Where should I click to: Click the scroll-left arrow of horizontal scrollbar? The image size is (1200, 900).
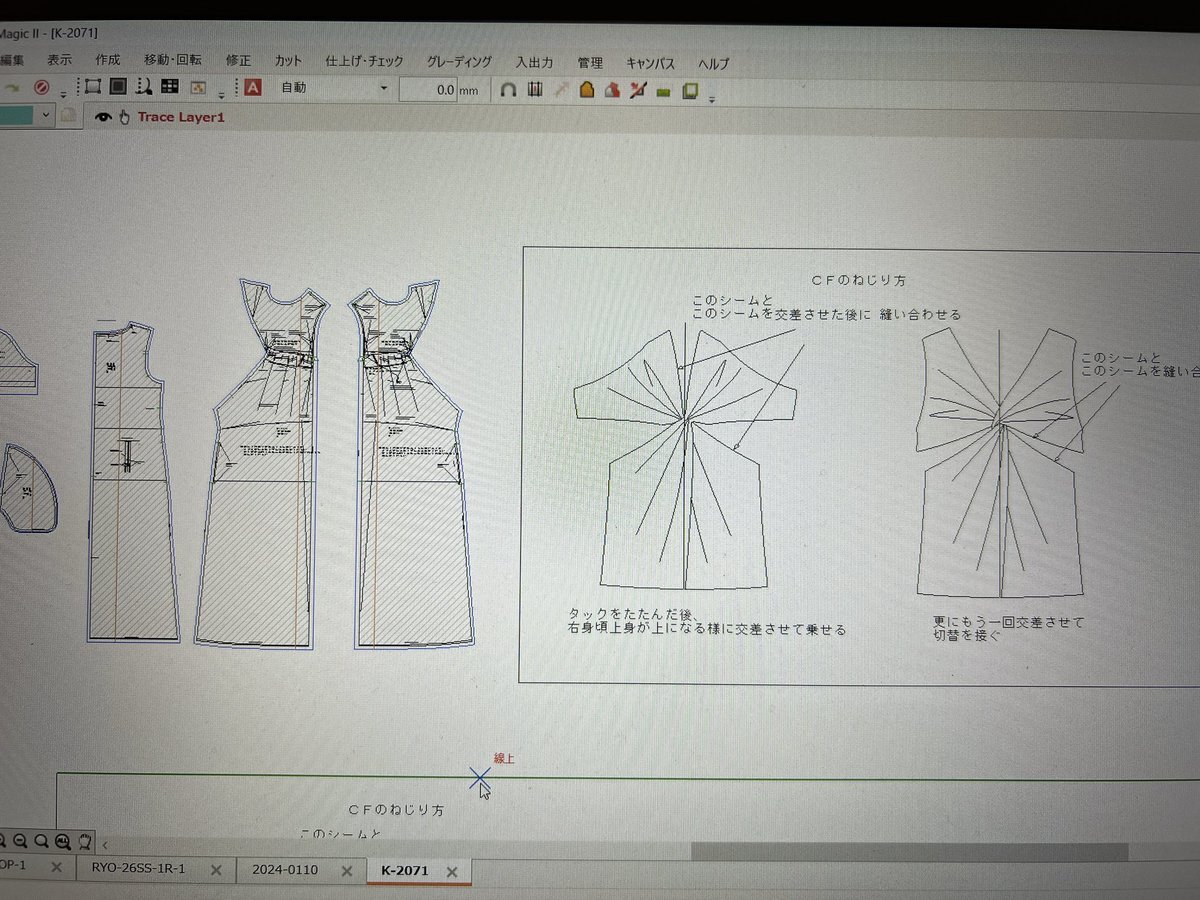(x=105, y=845)
